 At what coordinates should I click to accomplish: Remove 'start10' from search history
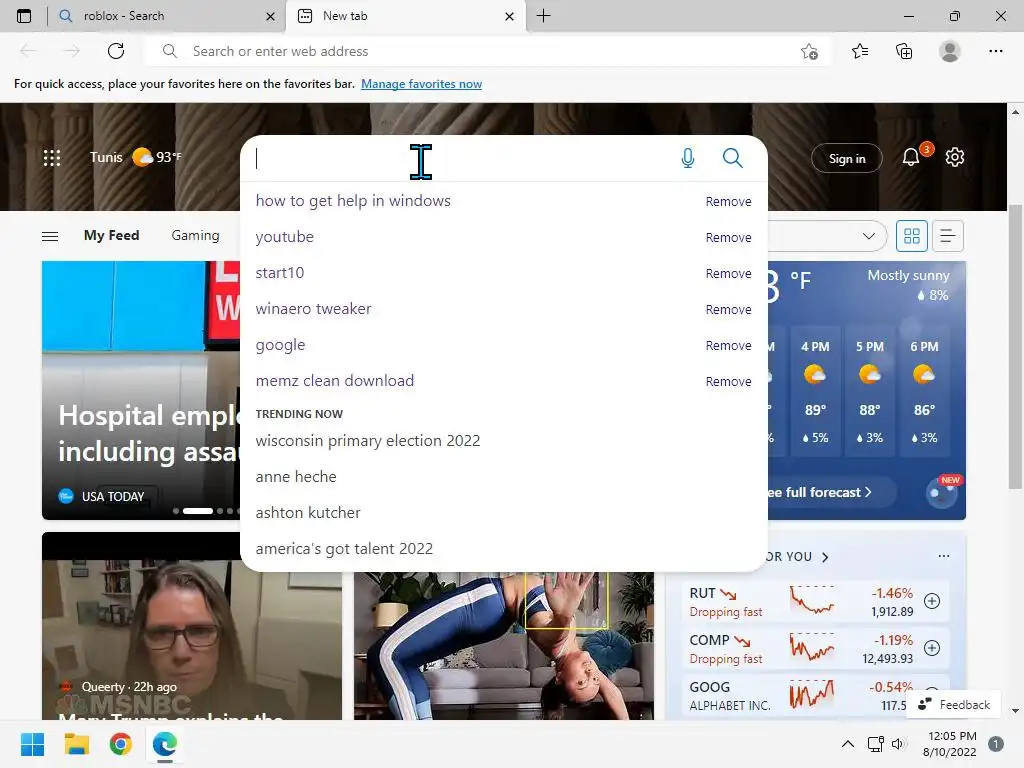728,273
